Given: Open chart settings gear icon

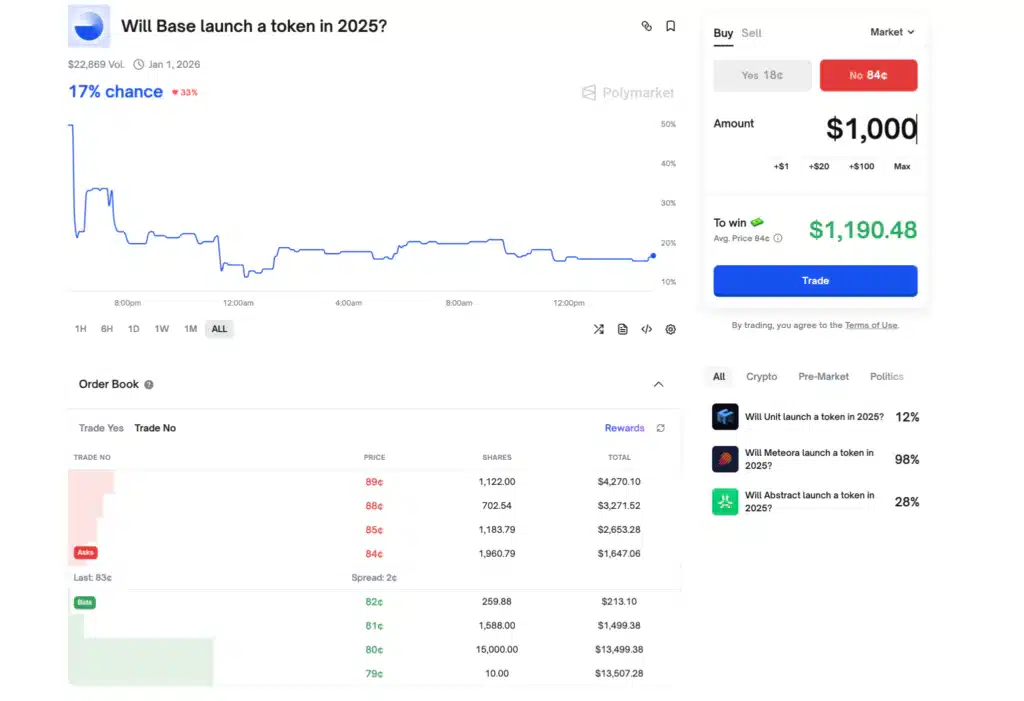Looking at the screenshot, I should [670, 329].
